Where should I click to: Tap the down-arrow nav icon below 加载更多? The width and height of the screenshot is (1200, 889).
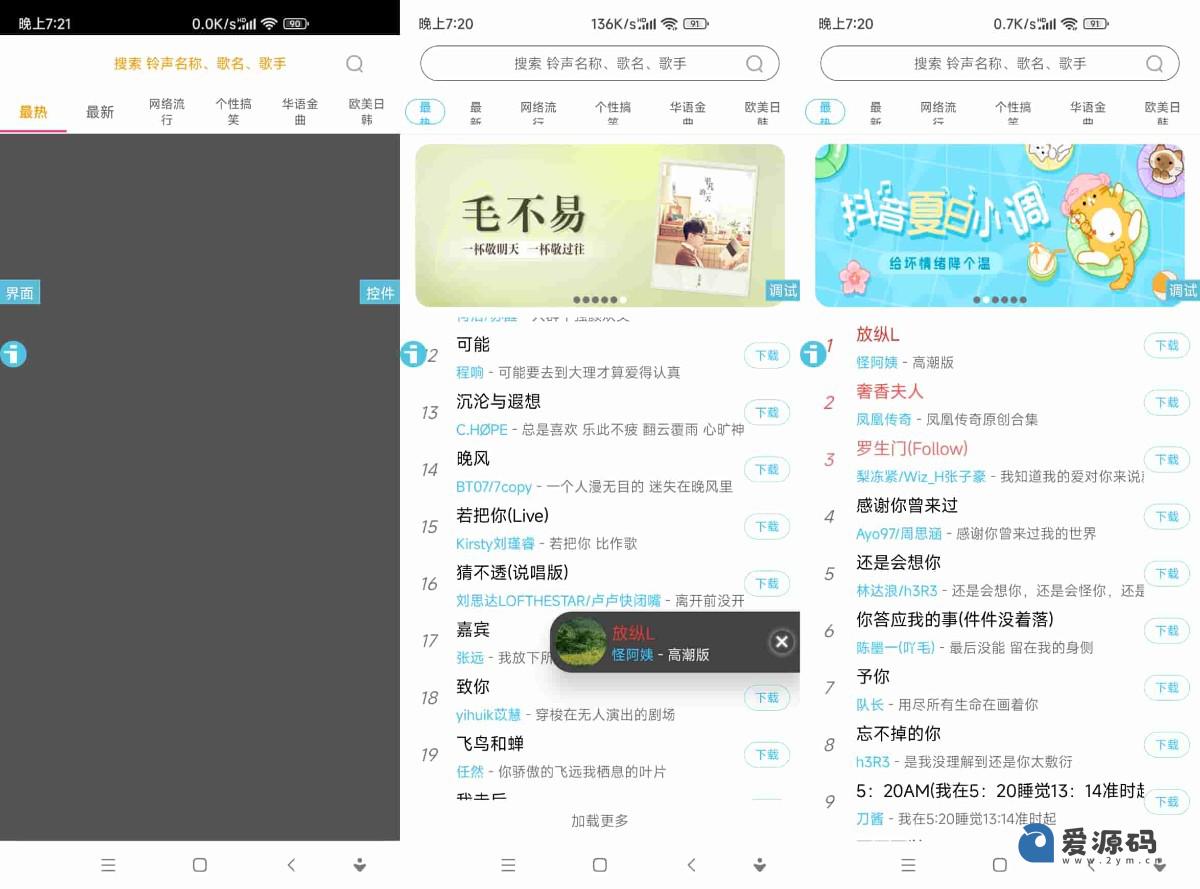click(x=759, y=865)
